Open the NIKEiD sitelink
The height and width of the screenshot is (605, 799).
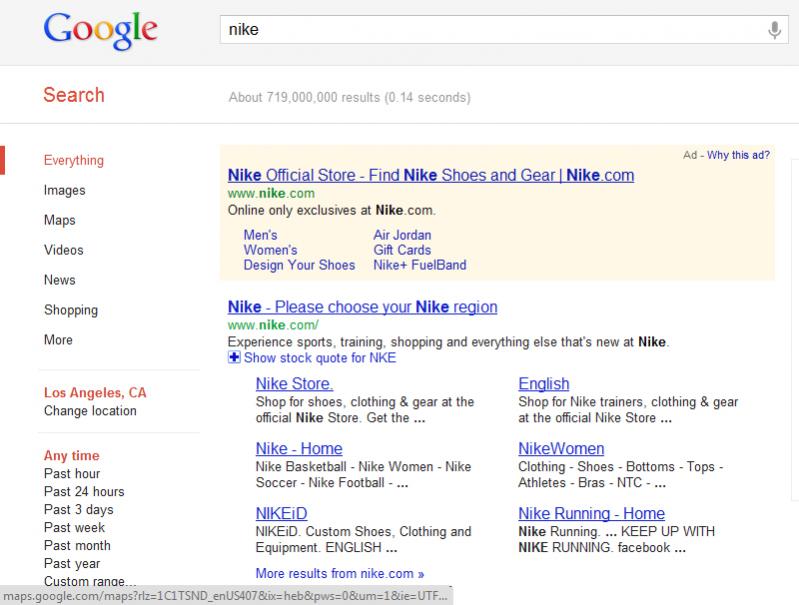pyautogui.click(x=281, y=513)
